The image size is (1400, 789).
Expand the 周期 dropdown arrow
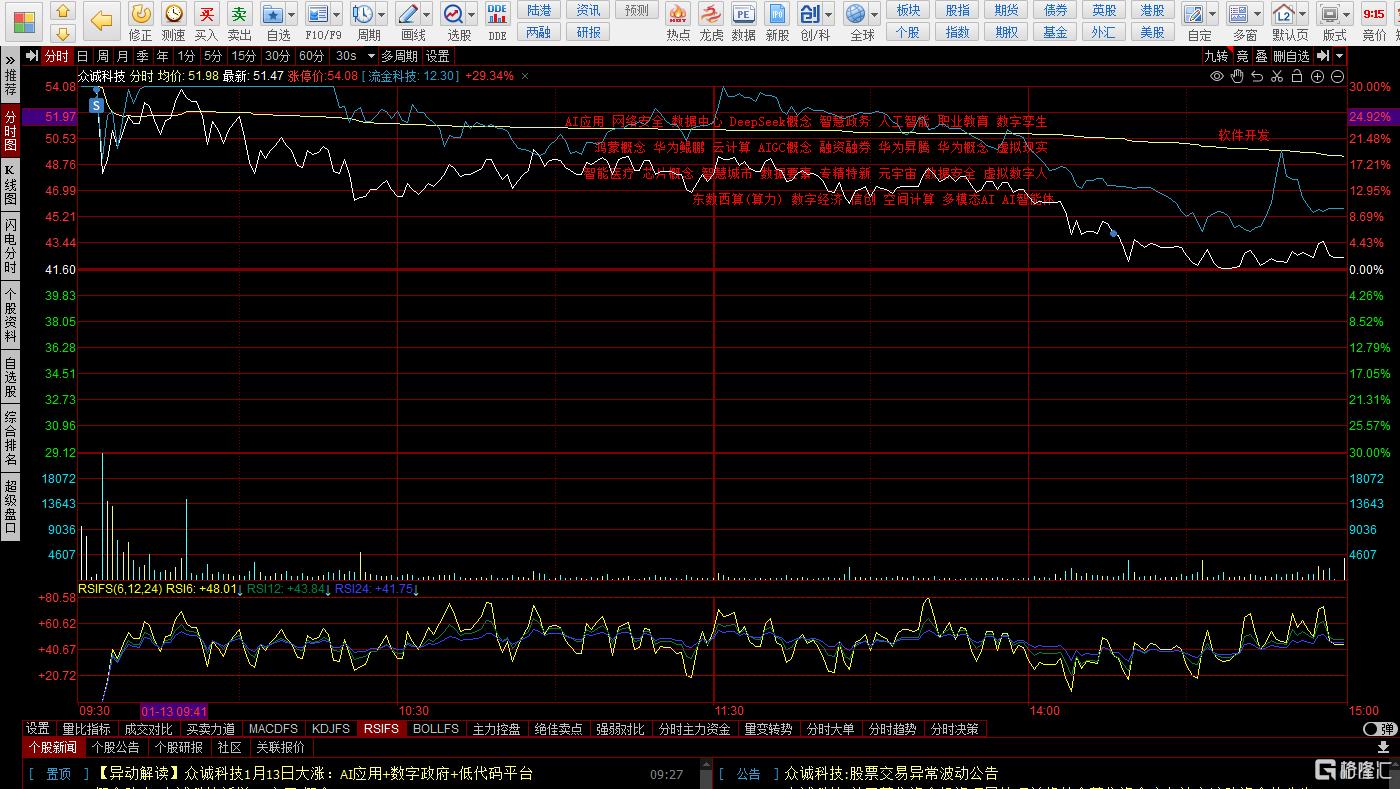pos(381,15)
